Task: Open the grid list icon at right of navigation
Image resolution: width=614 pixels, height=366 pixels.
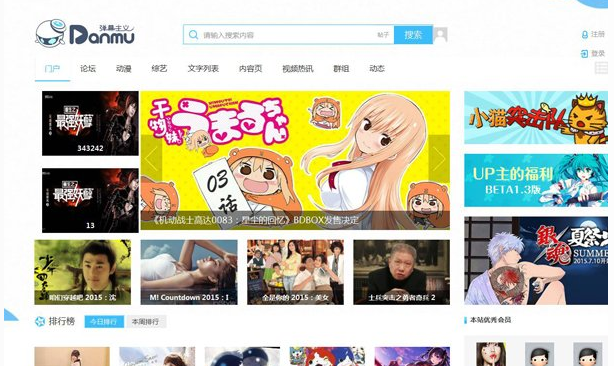Action: coord(601,68)
